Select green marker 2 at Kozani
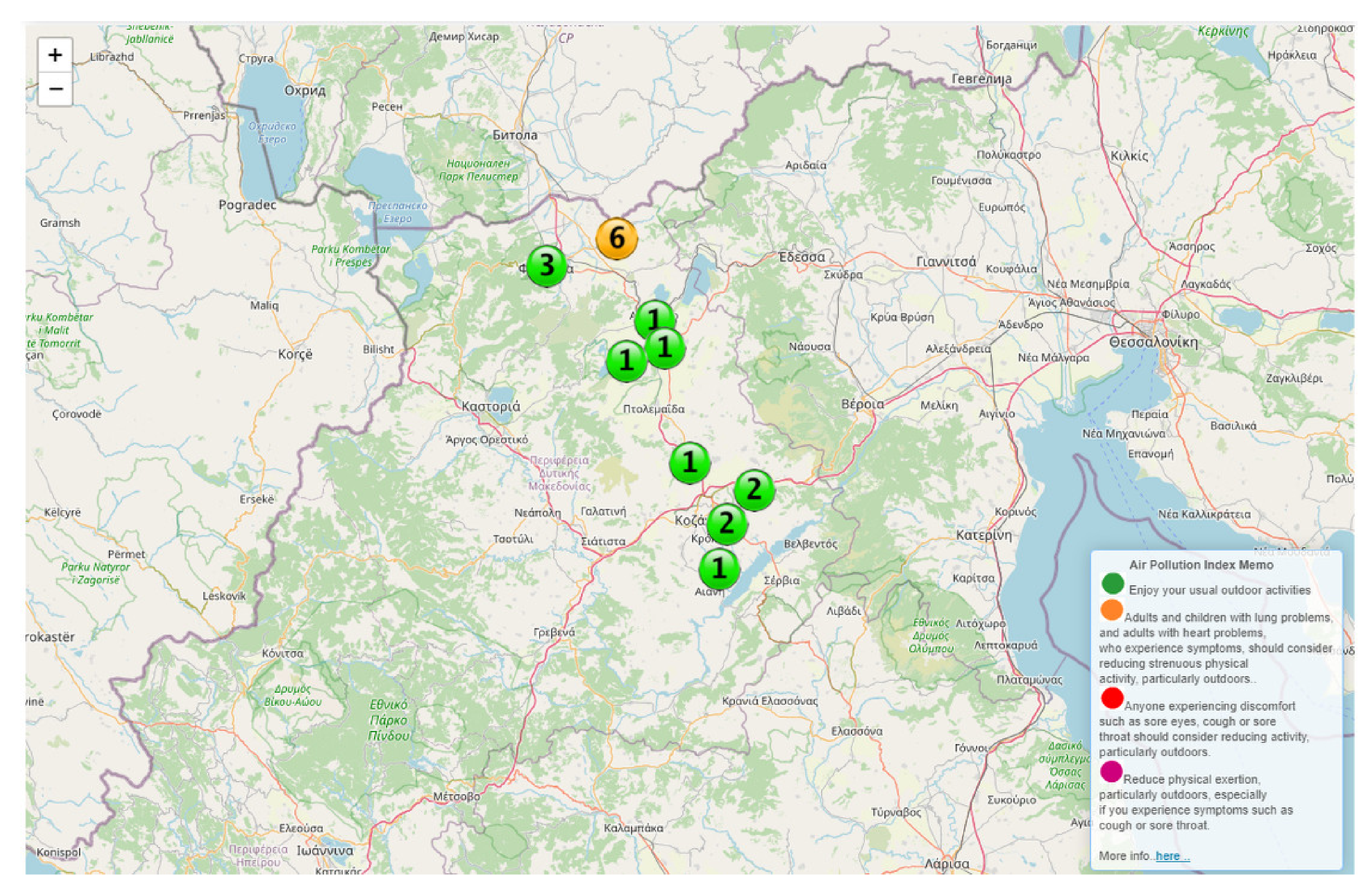Image resolution: width=1372 pixels, height=889 pixels. tap(726, 523)
